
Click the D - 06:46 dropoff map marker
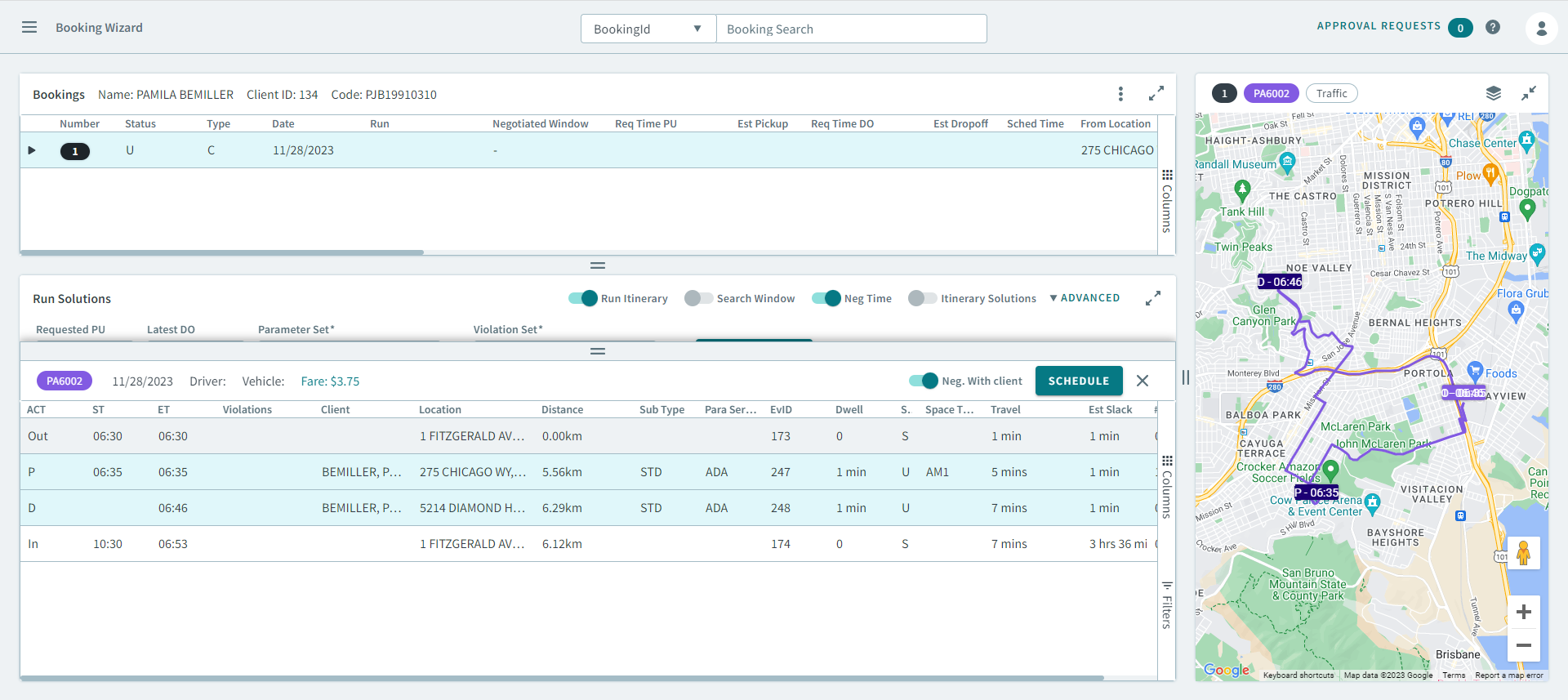pos(1281,282)
